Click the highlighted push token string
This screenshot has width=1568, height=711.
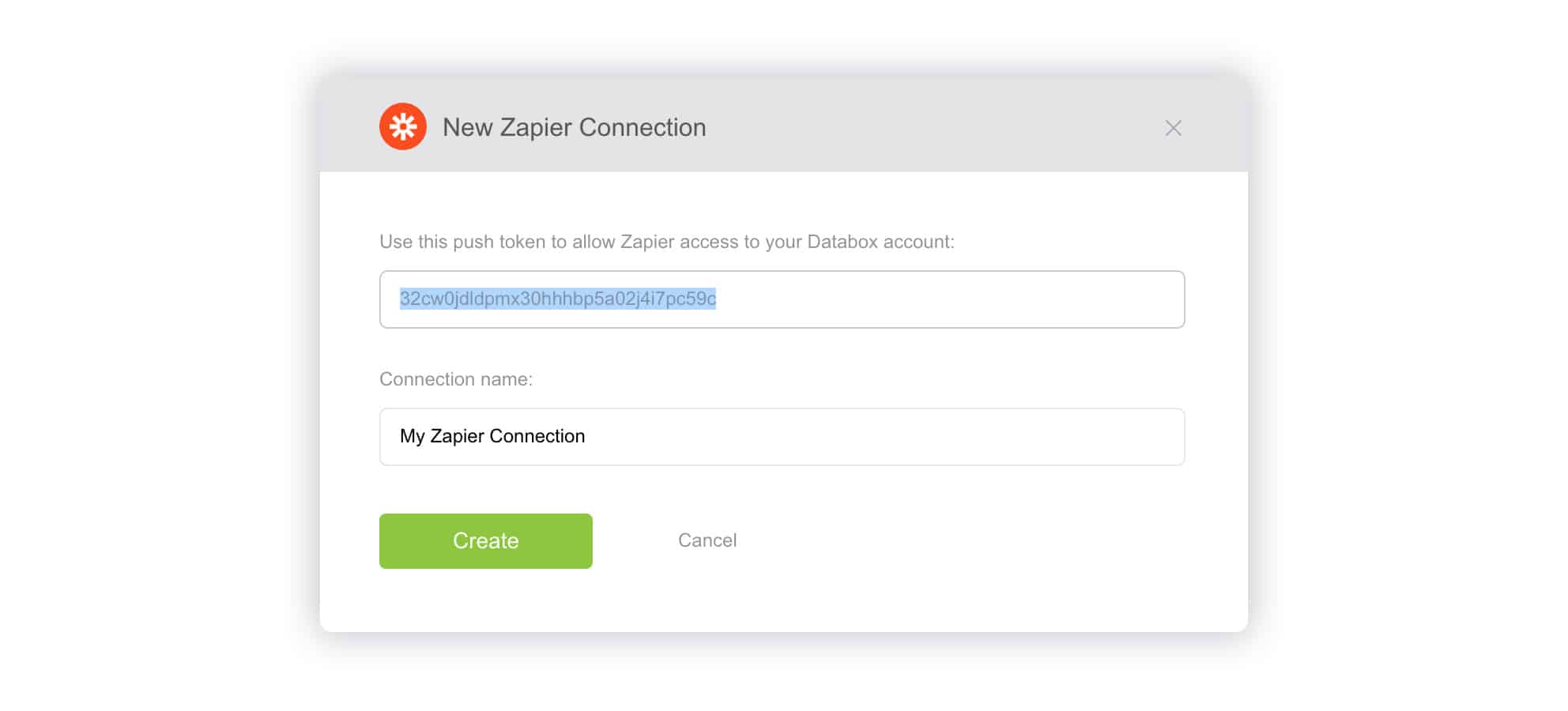point(557,299)
